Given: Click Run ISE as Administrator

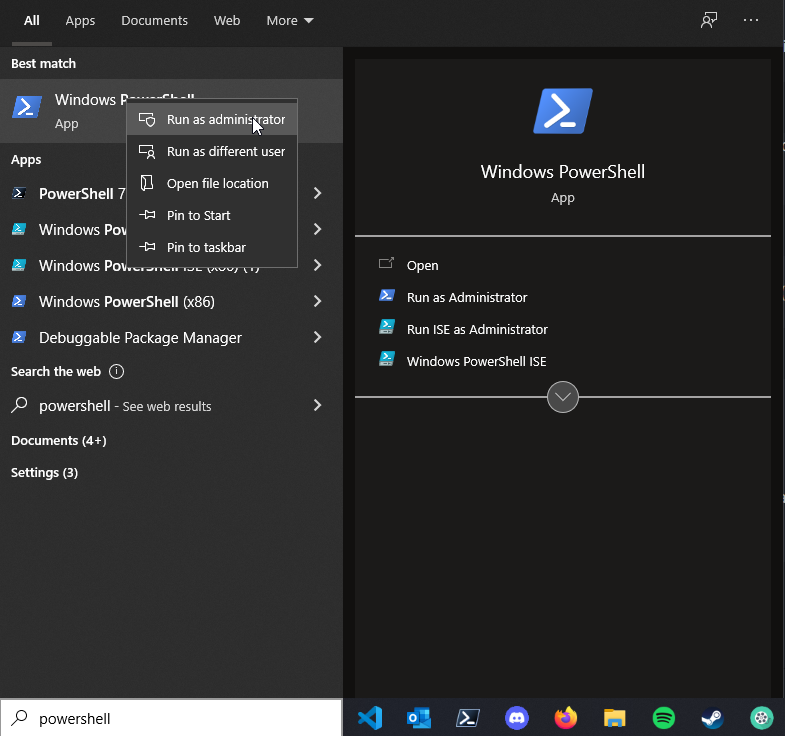Looking at the screenshot, I should [x=477, y=329].
